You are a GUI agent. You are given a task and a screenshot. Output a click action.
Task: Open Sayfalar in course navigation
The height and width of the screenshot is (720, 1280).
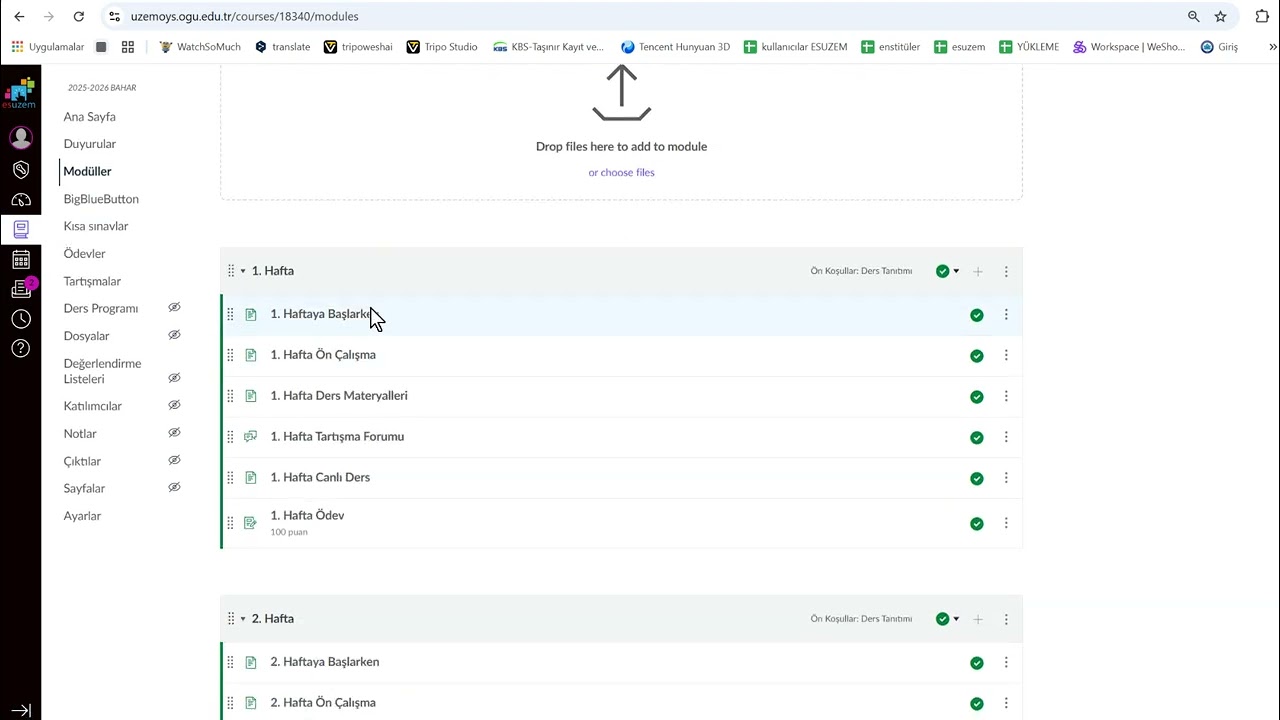pos(84,488)
